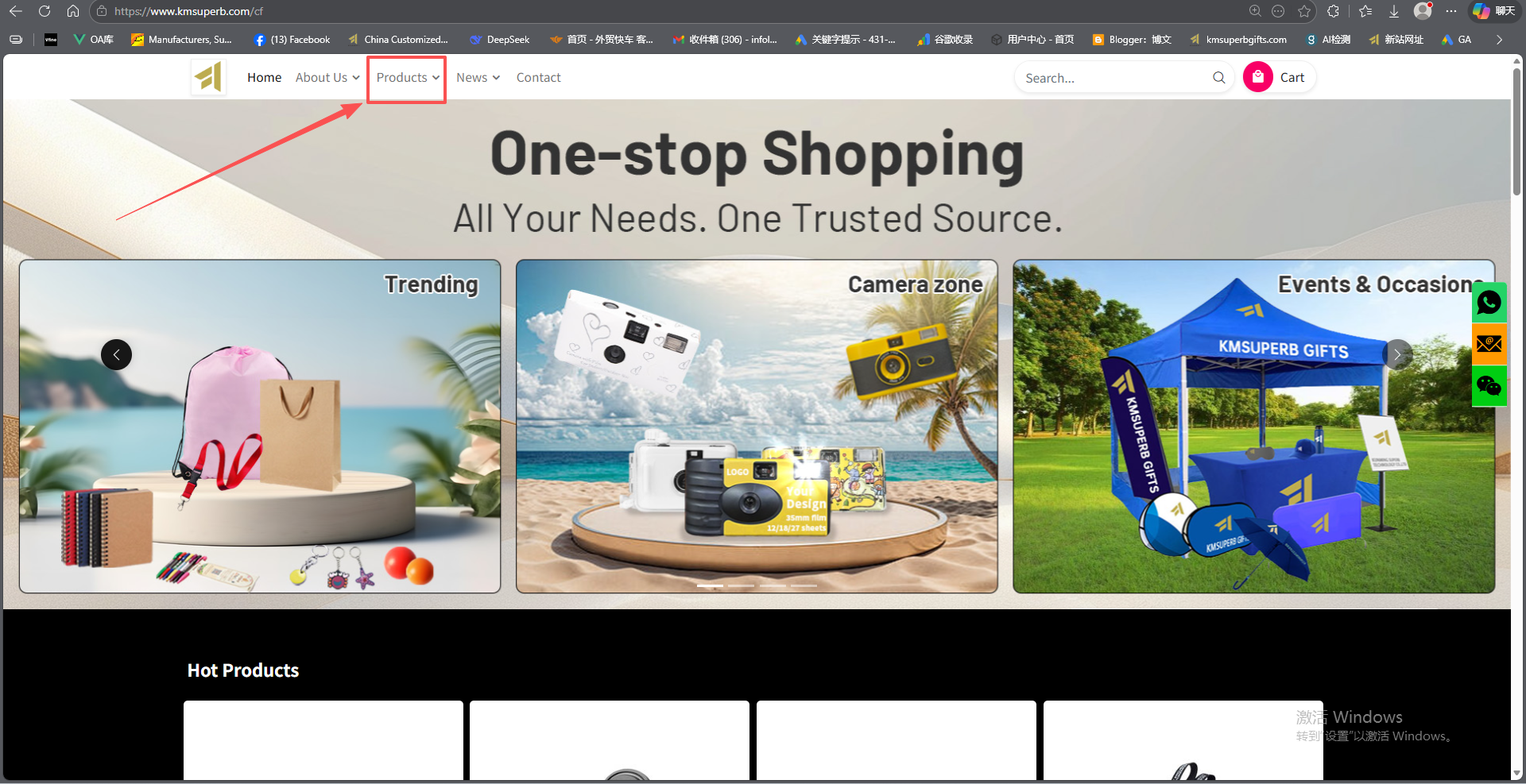
Task: Click the search magnifier icon
Action: click(1218, 78)
